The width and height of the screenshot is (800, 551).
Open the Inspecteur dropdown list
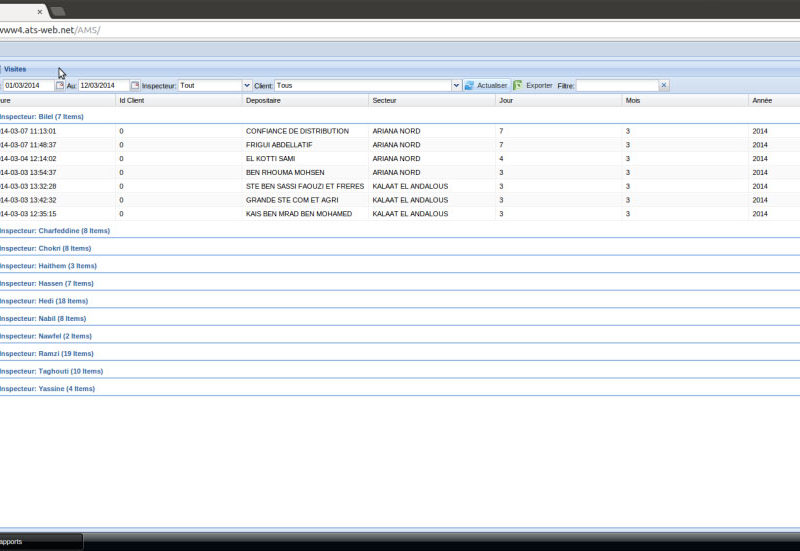pos(247,86)
